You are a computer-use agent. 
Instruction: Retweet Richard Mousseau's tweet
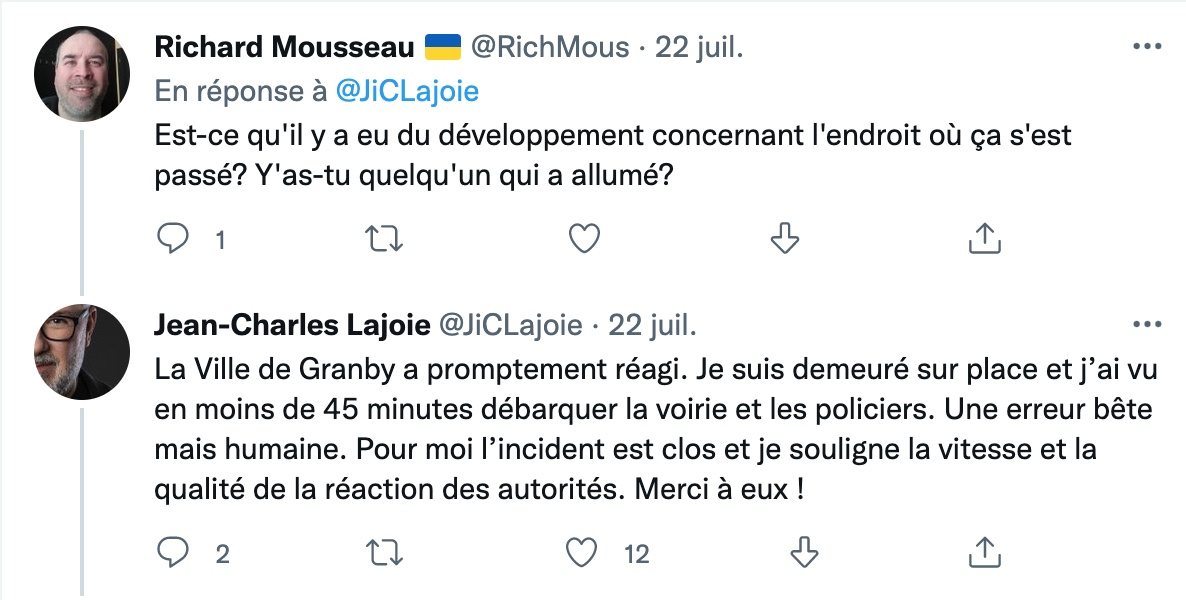[380, 239]
